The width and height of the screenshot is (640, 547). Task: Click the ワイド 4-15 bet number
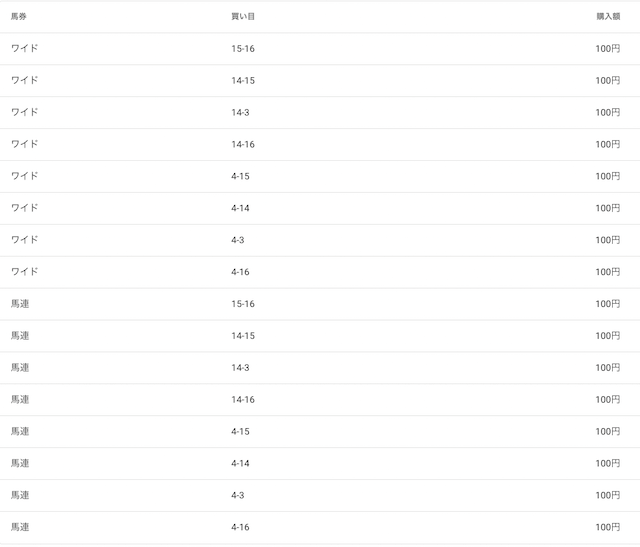(x=240, y=176)
